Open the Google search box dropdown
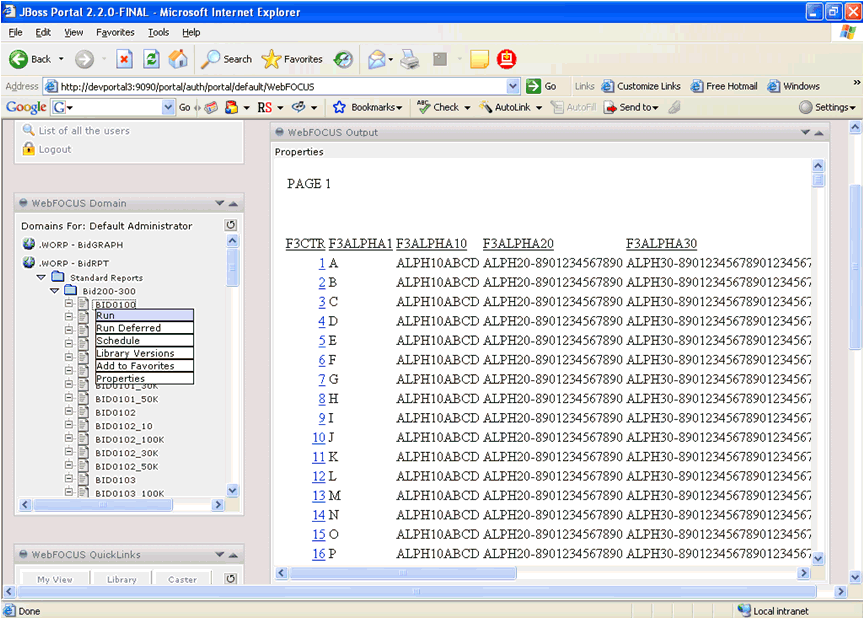This screenshot has width=863, height=618. coord(168,107)
